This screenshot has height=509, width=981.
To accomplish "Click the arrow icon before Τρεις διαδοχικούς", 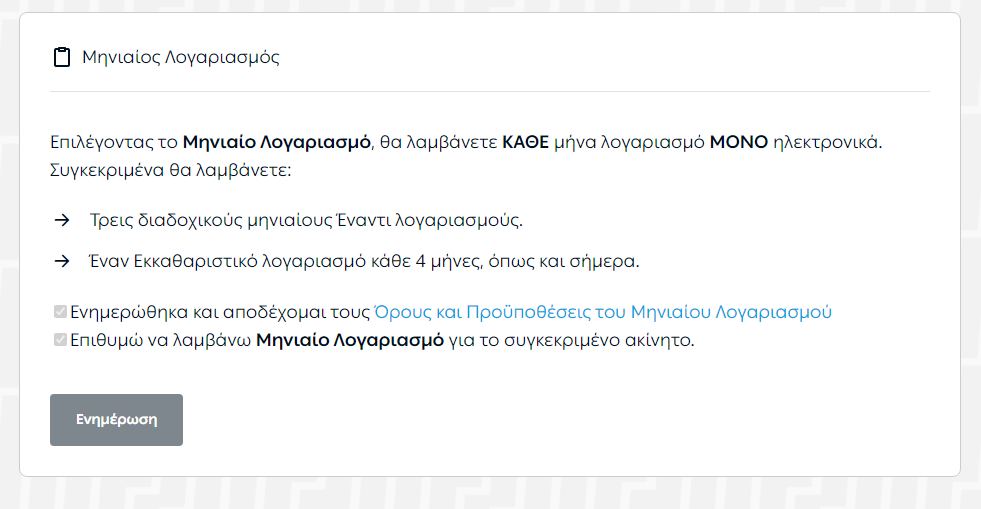I will (62, 220).
